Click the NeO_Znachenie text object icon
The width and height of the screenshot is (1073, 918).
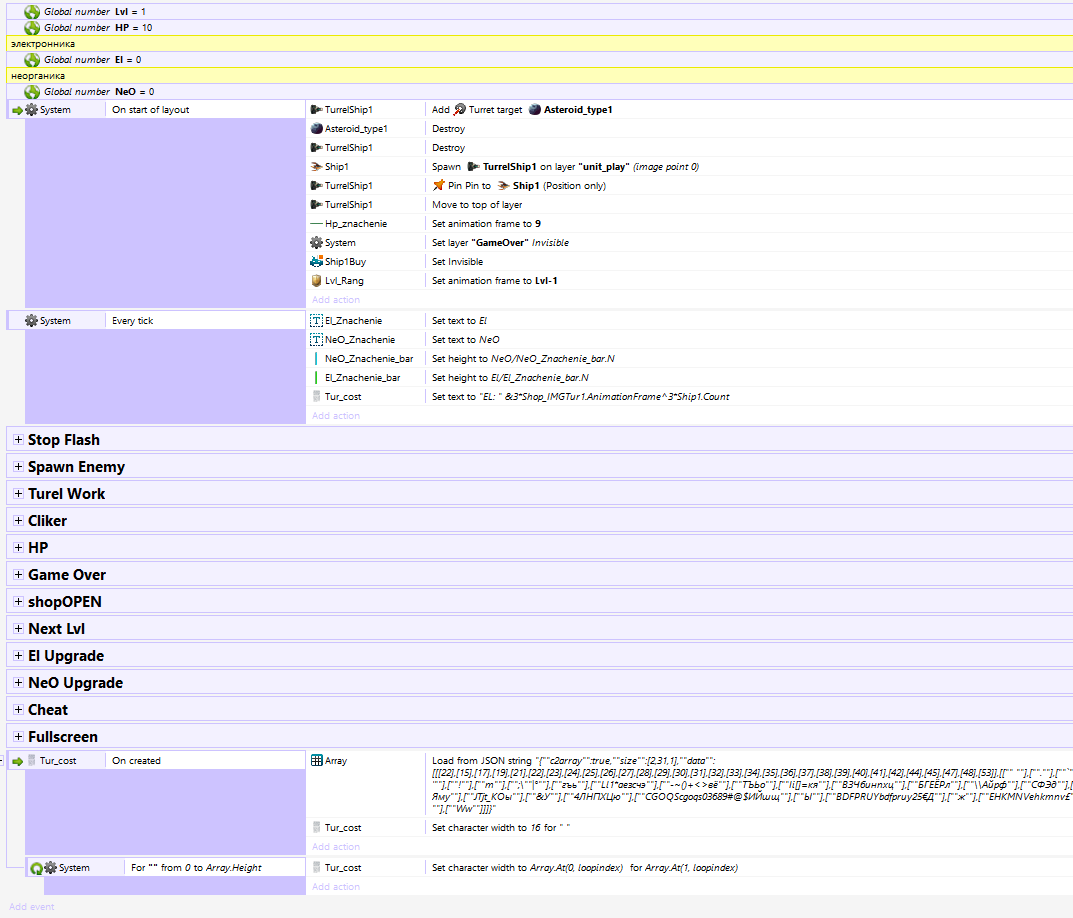pyautogui.click(x=316, y=340)
